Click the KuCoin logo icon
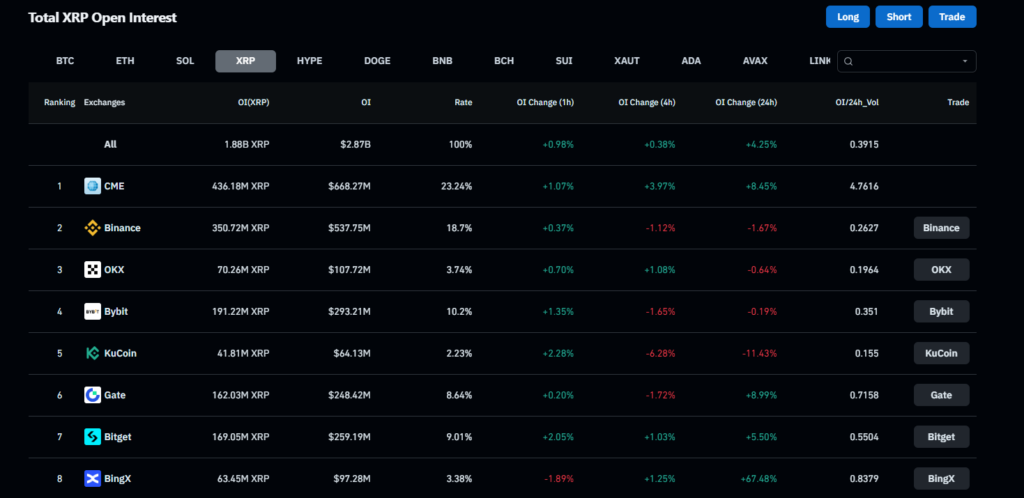The image size is (1024, 498). (93, 353)
